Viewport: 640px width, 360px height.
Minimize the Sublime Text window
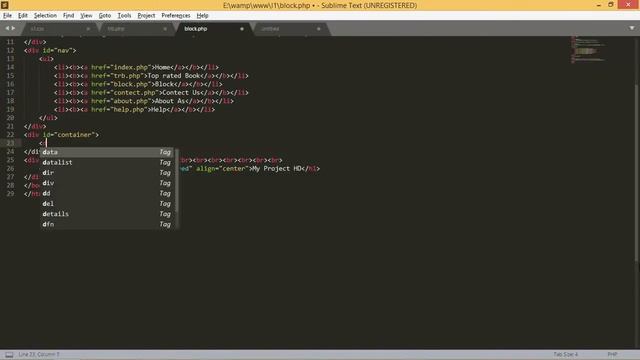pyautogui.click(x=598, y=5)
